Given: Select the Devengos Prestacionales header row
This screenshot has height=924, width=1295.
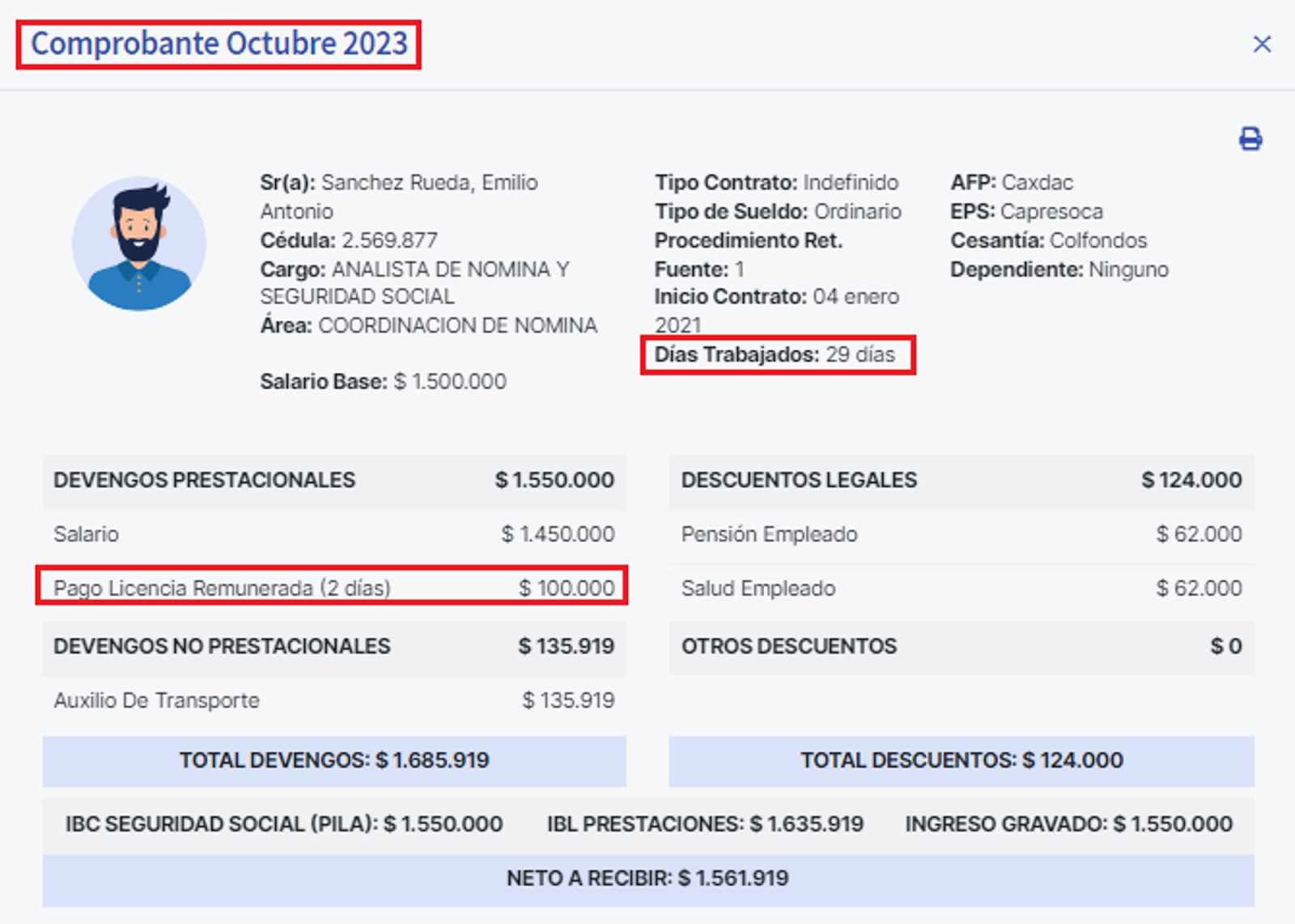Looking at the screenshot, I should (x=333, y=480).
